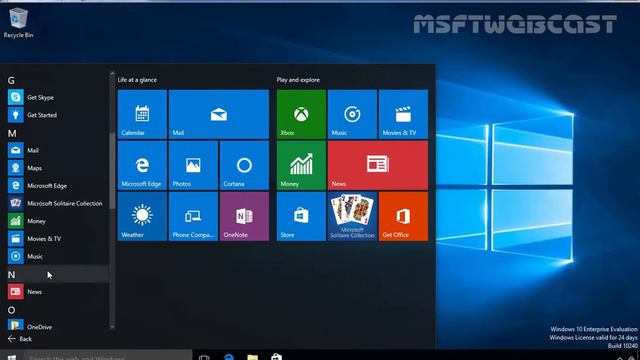This screenshot has height=360, width=640.
Task: Open the Phone Companion tile
Action: pyautogui.click(x=193, y=216)
